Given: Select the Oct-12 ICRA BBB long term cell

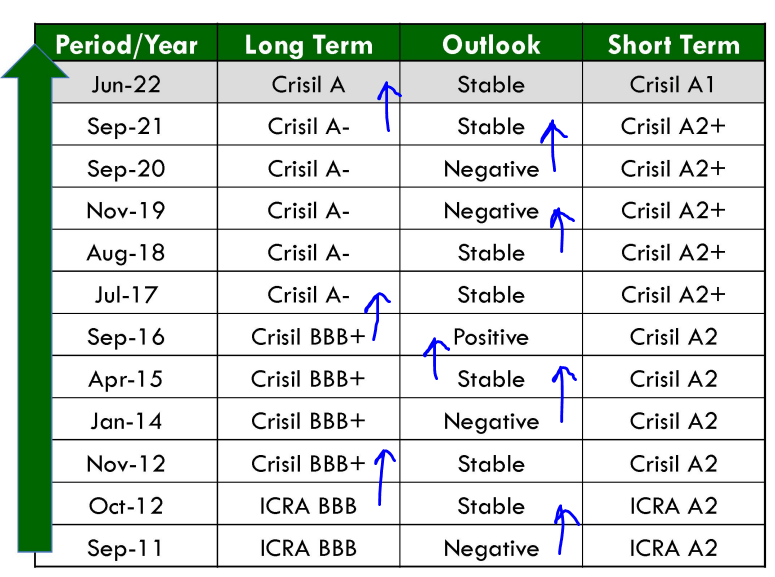Looking at the screenshot, I should click(x=308, y=506).
